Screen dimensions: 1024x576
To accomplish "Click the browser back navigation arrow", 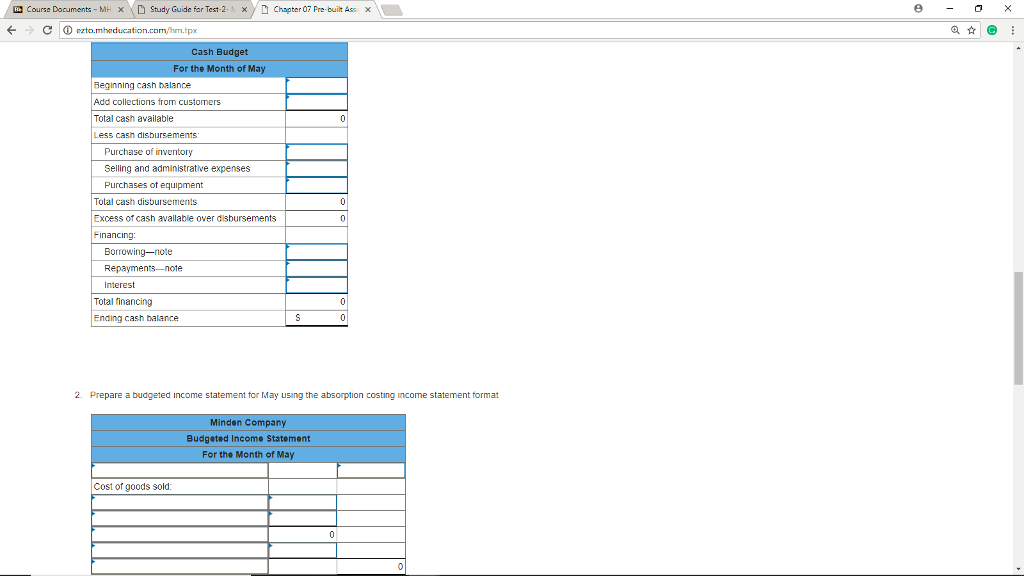I will 10,30.
